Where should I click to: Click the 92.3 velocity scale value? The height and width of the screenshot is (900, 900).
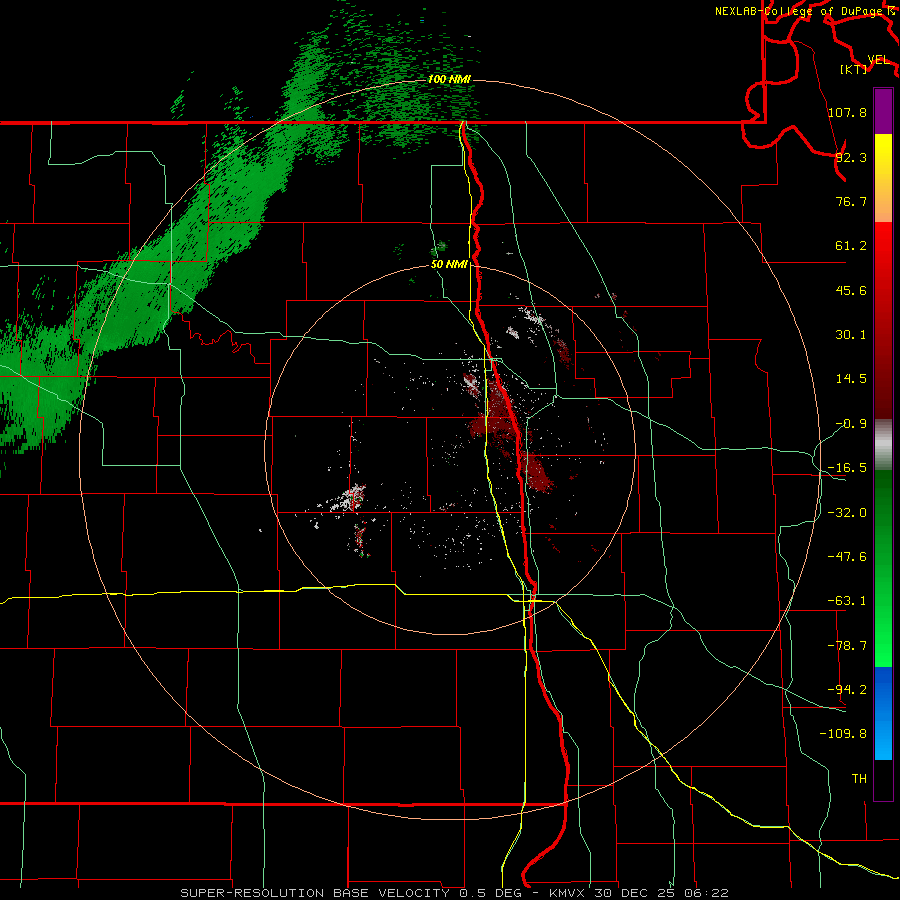click(851, 157)
